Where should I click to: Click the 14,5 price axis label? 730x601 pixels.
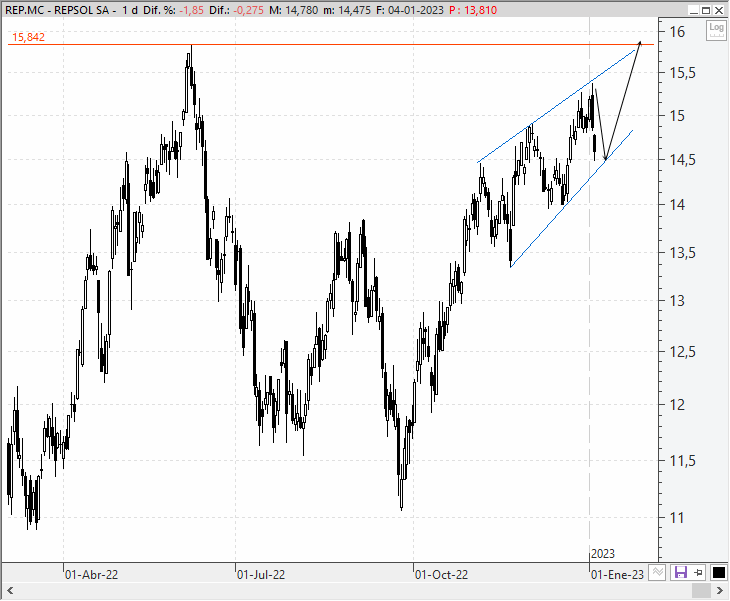pos(683,160)
